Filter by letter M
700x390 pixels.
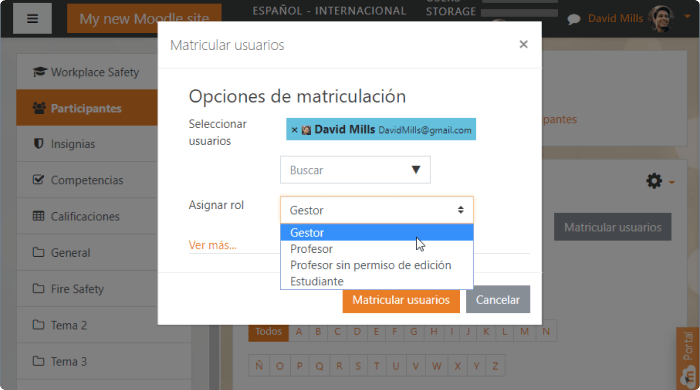click(524, 331)
